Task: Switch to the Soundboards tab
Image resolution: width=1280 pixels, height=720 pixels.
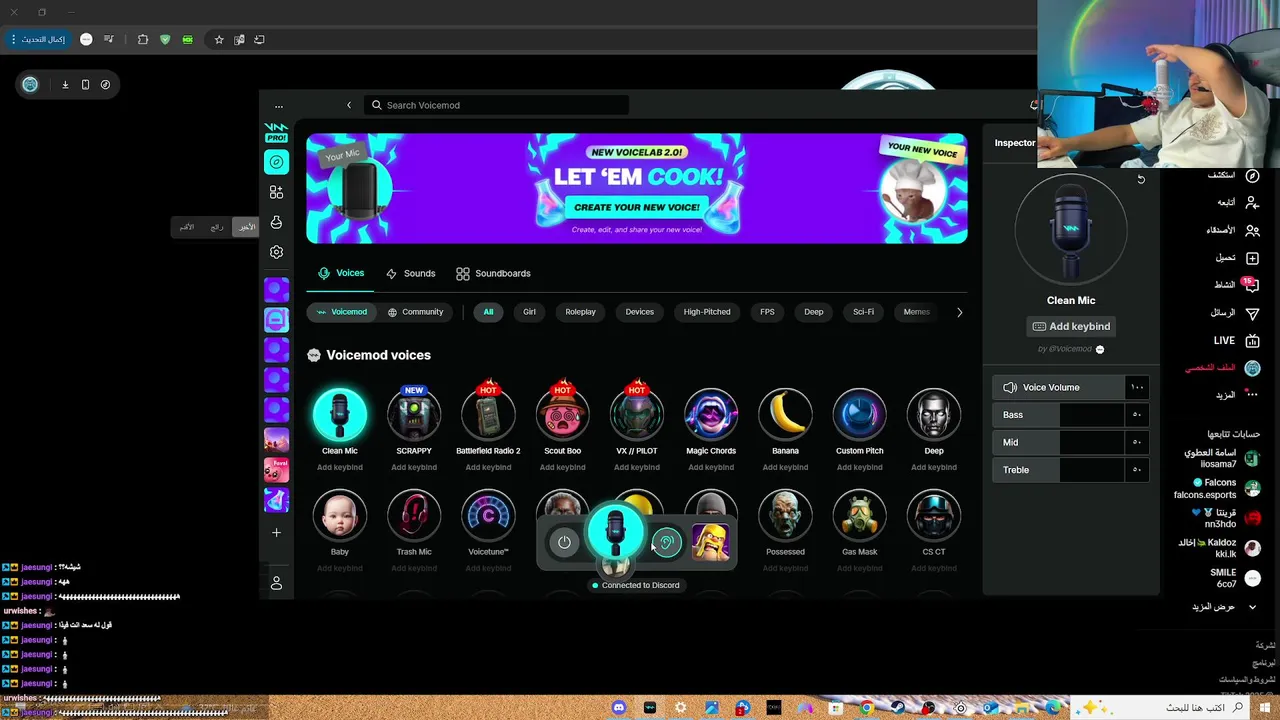Action: coord(493,273)
